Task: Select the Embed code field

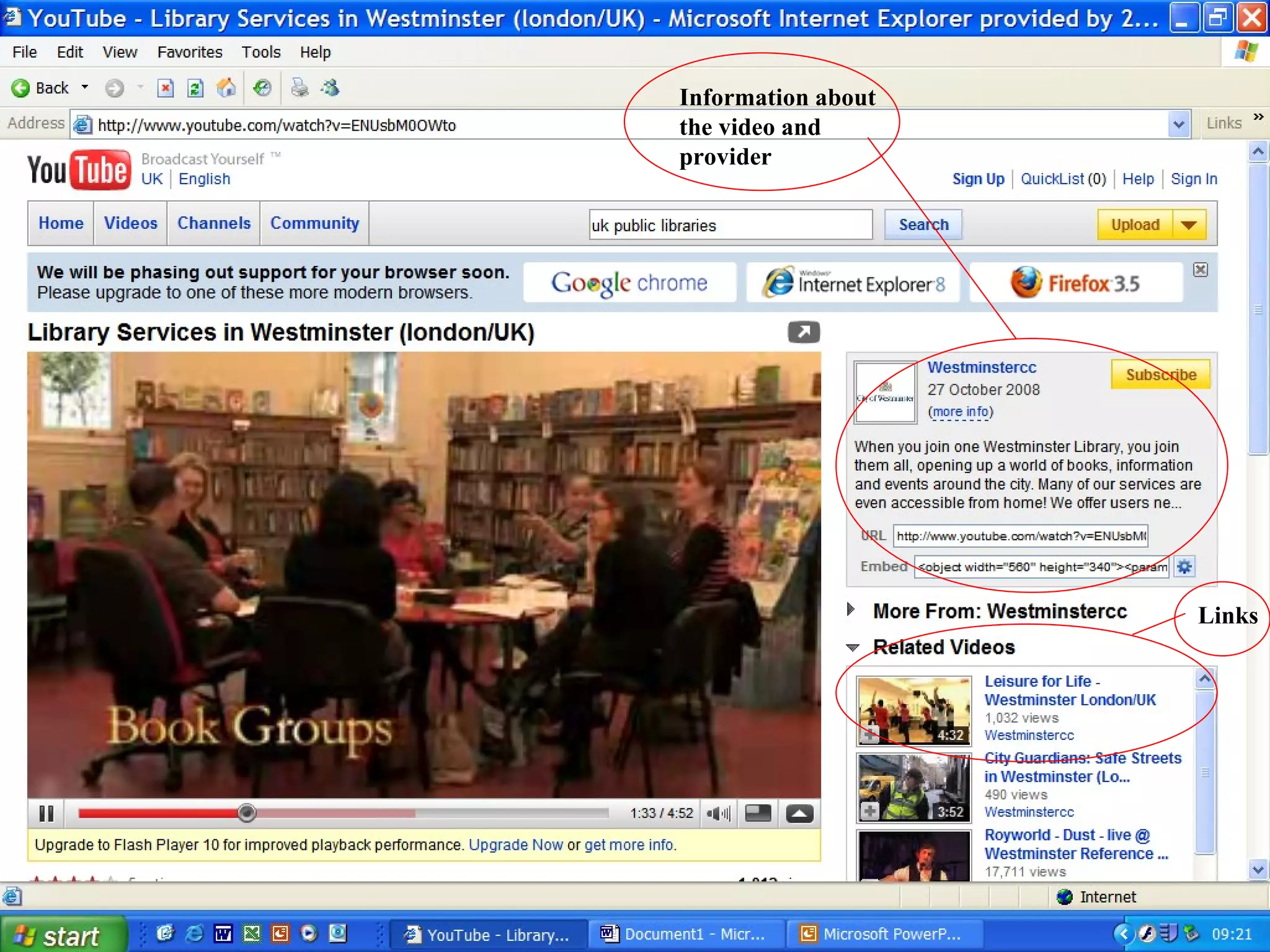Action: pos(1041,567)
